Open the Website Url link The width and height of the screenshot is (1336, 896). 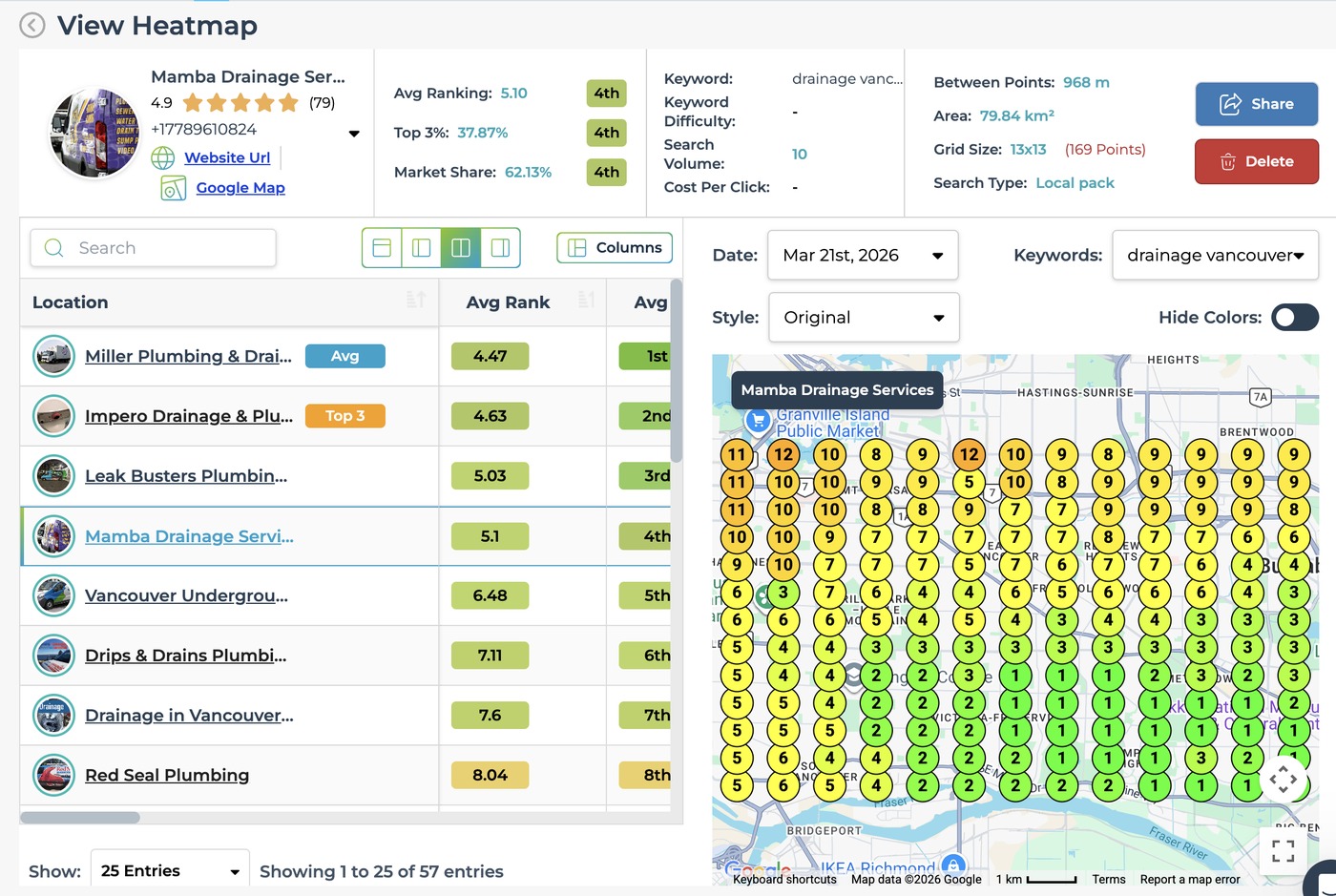point(227,157)
